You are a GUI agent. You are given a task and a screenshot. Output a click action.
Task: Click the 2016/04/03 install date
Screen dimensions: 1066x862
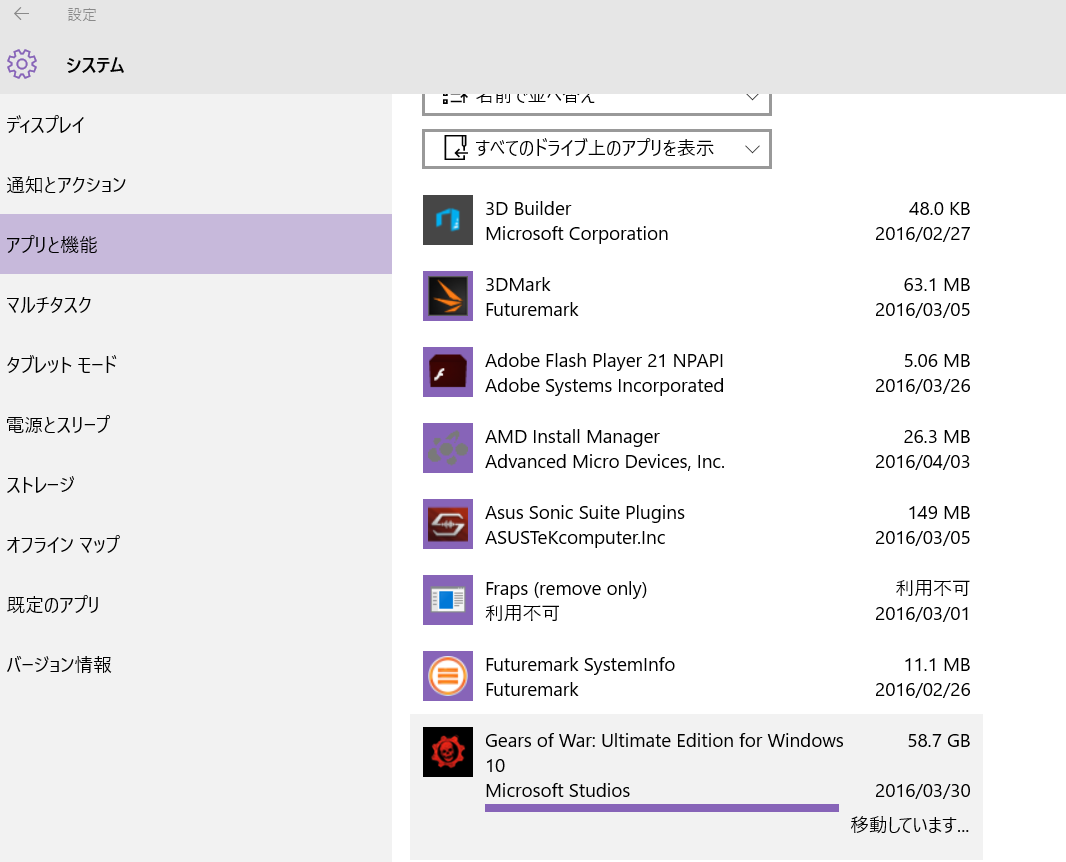click(x=922, y=462)
